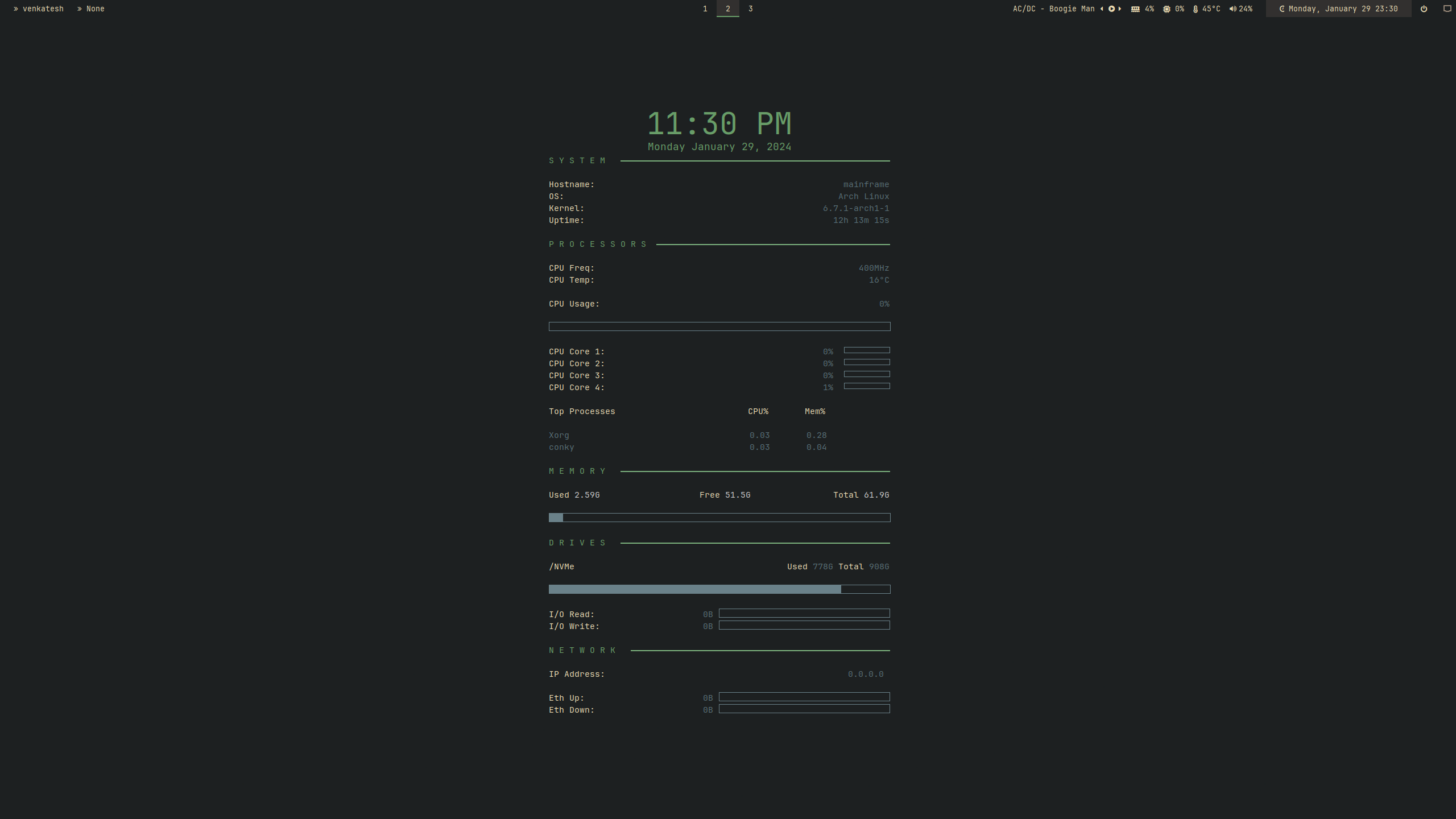The width and height of the screenshot is (1456, 819).
Task: Click the Monday January 29, 2024 date line
Action: [x=719, y=147]
